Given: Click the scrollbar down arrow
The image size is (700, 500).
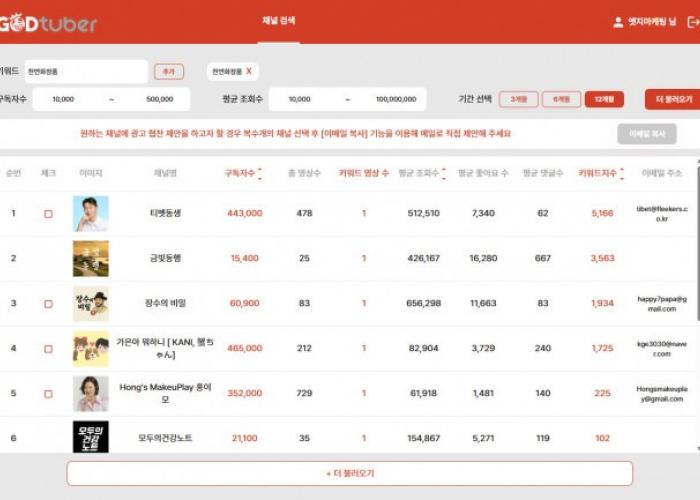Looking at the screenshot, I should [698, 449].
